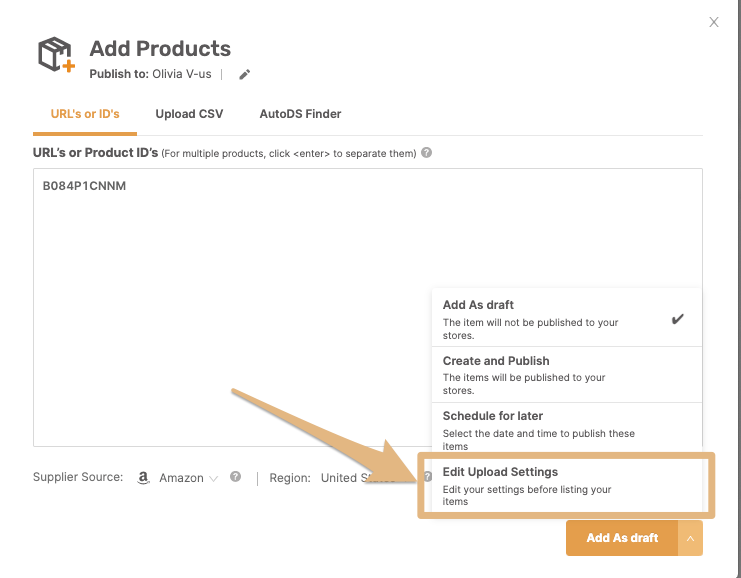The height and width of the screenshot is (578, 741).
Task: Select the URL's or ID's tab
Action: click(85, 114)
